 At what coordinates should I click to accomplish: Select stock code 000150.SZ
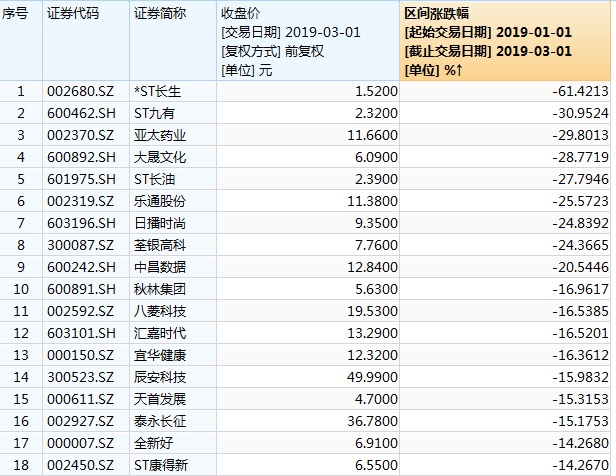(x=86, y=355)
